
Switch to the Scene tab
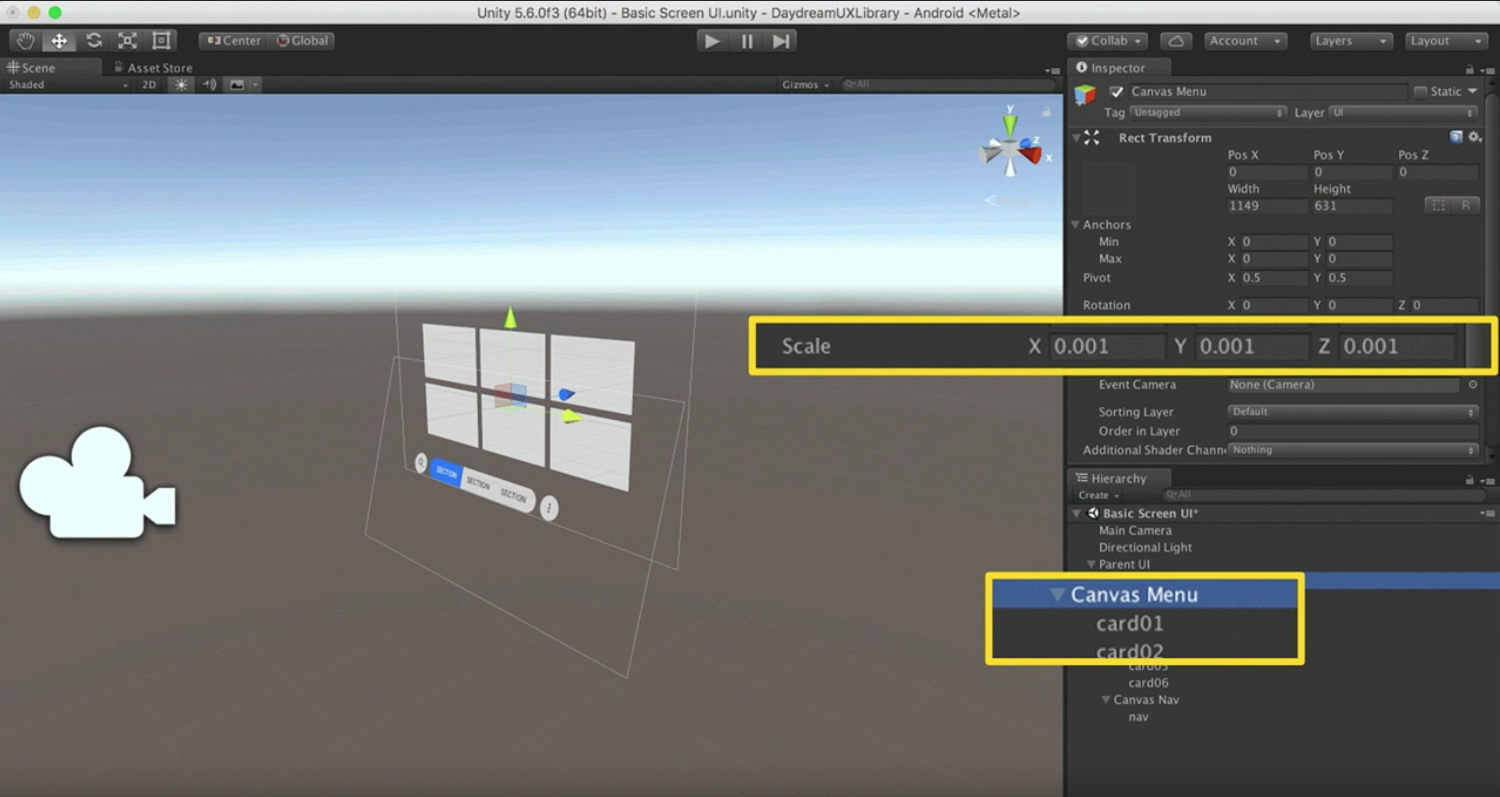click(45, 67)
